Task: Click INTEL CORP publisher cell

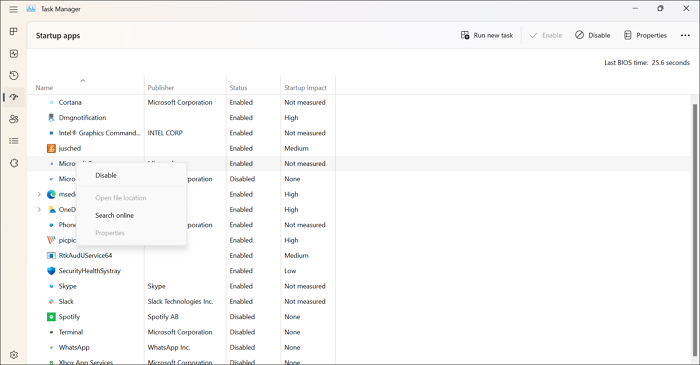Action: pyautogui.click(x=165, y=133)
